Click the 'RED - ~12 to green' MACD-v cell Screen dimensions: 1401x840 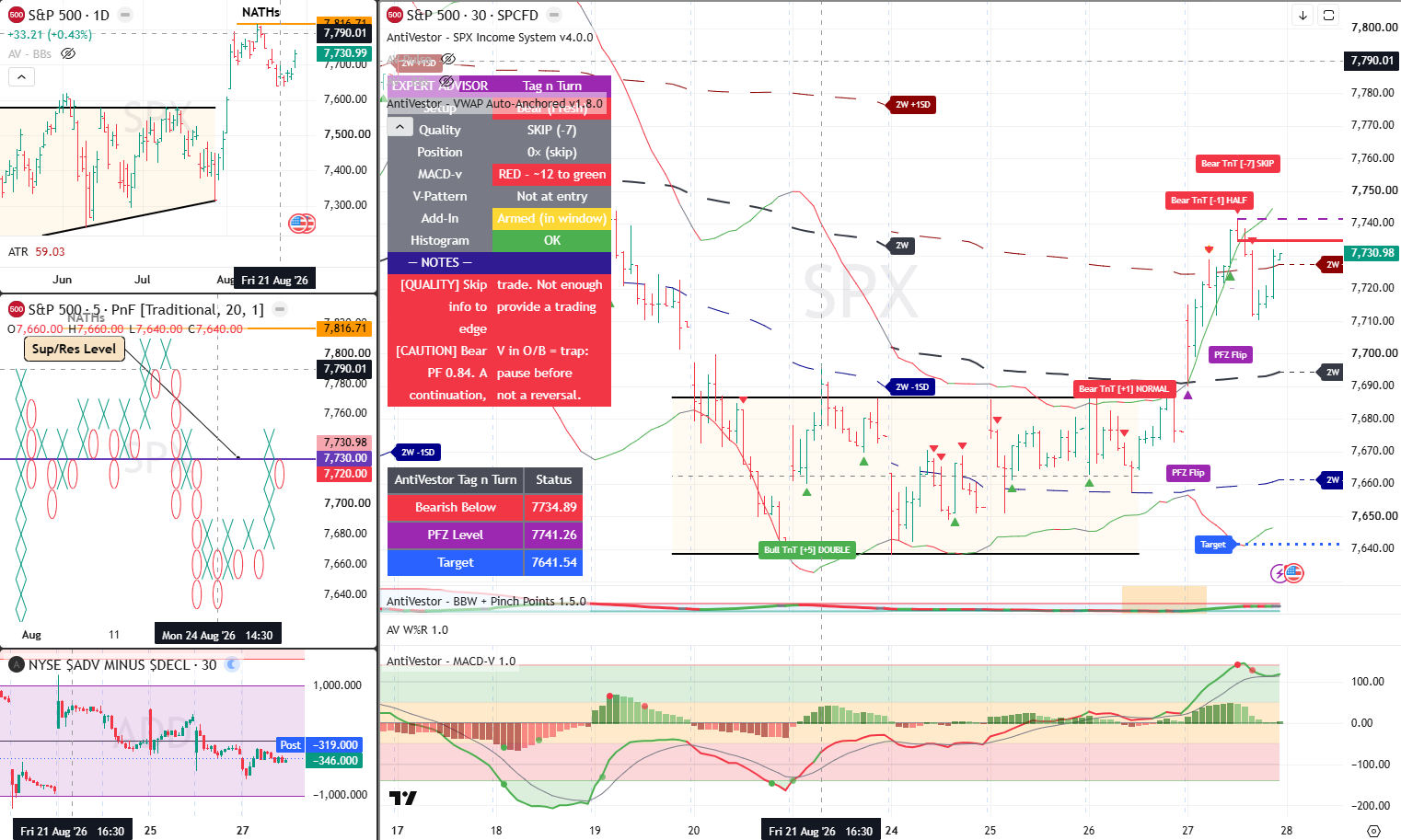point(551,174)
